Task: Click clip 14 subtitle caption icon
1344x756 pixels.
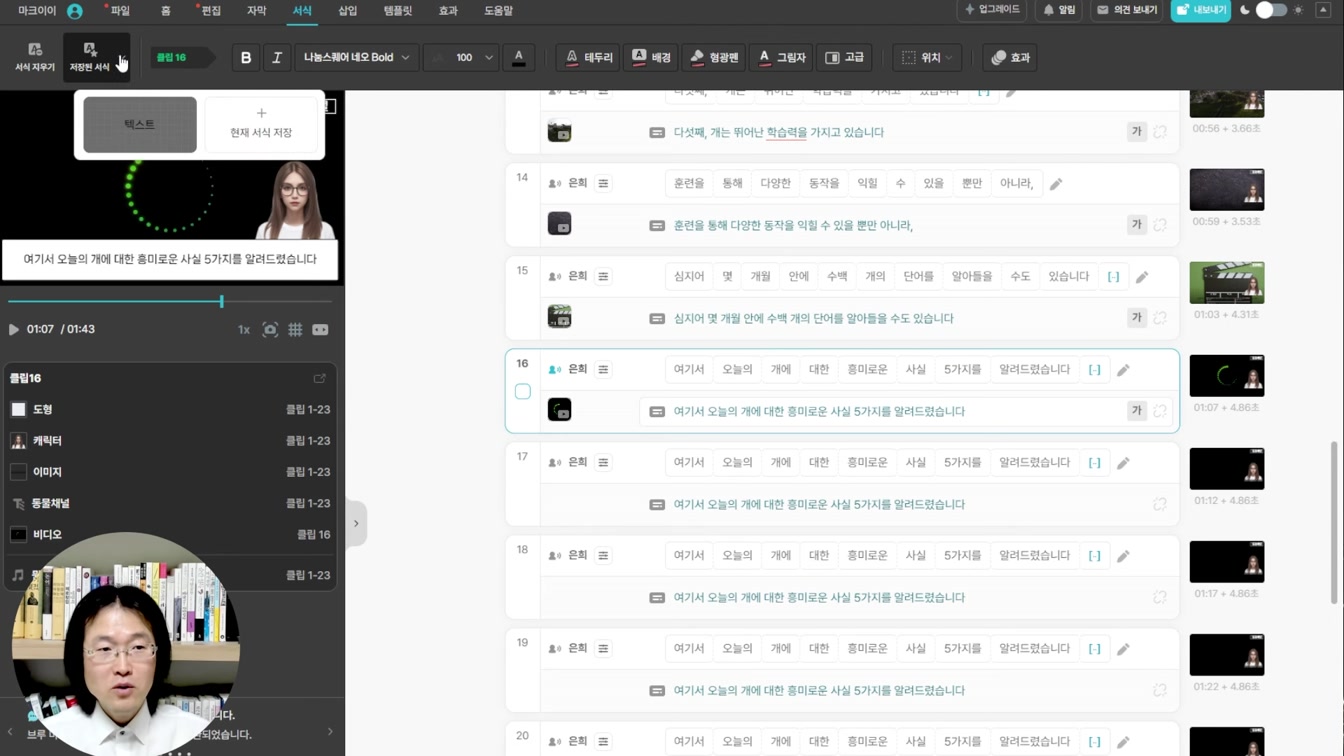Action: click(x=657, y=225)
